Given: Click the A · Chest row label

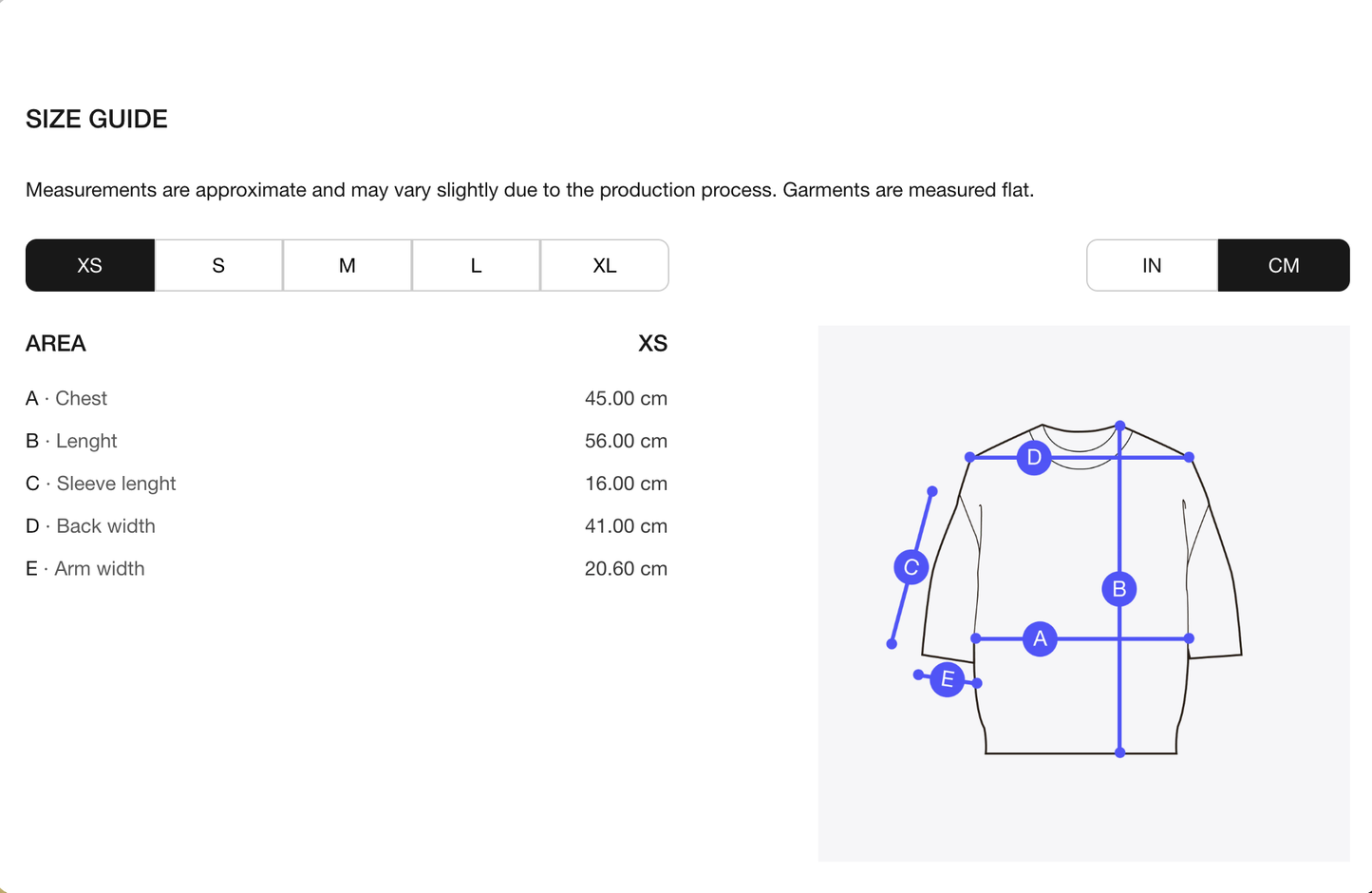Looking at the screenshot, I should pos(66,398).
